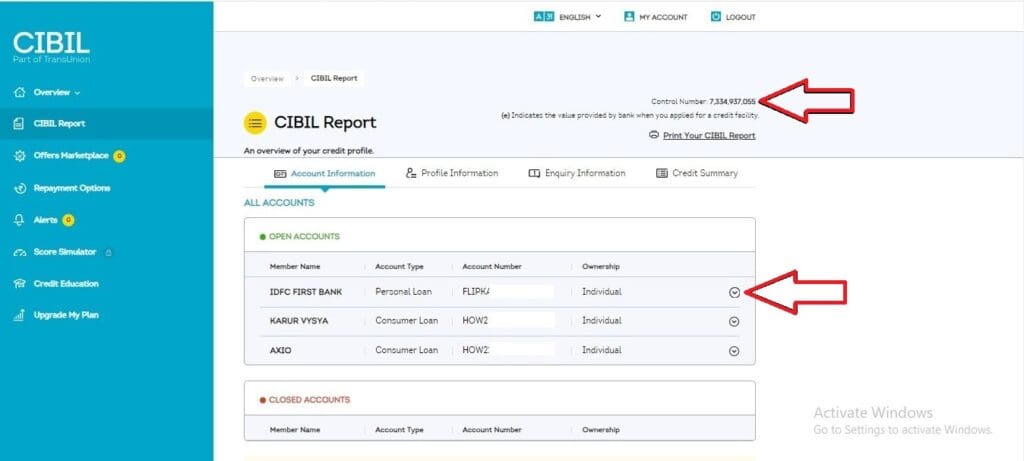
Task: Open Score Simulator in sidebar
Action: pyautogui.click(x=64, y=252)
